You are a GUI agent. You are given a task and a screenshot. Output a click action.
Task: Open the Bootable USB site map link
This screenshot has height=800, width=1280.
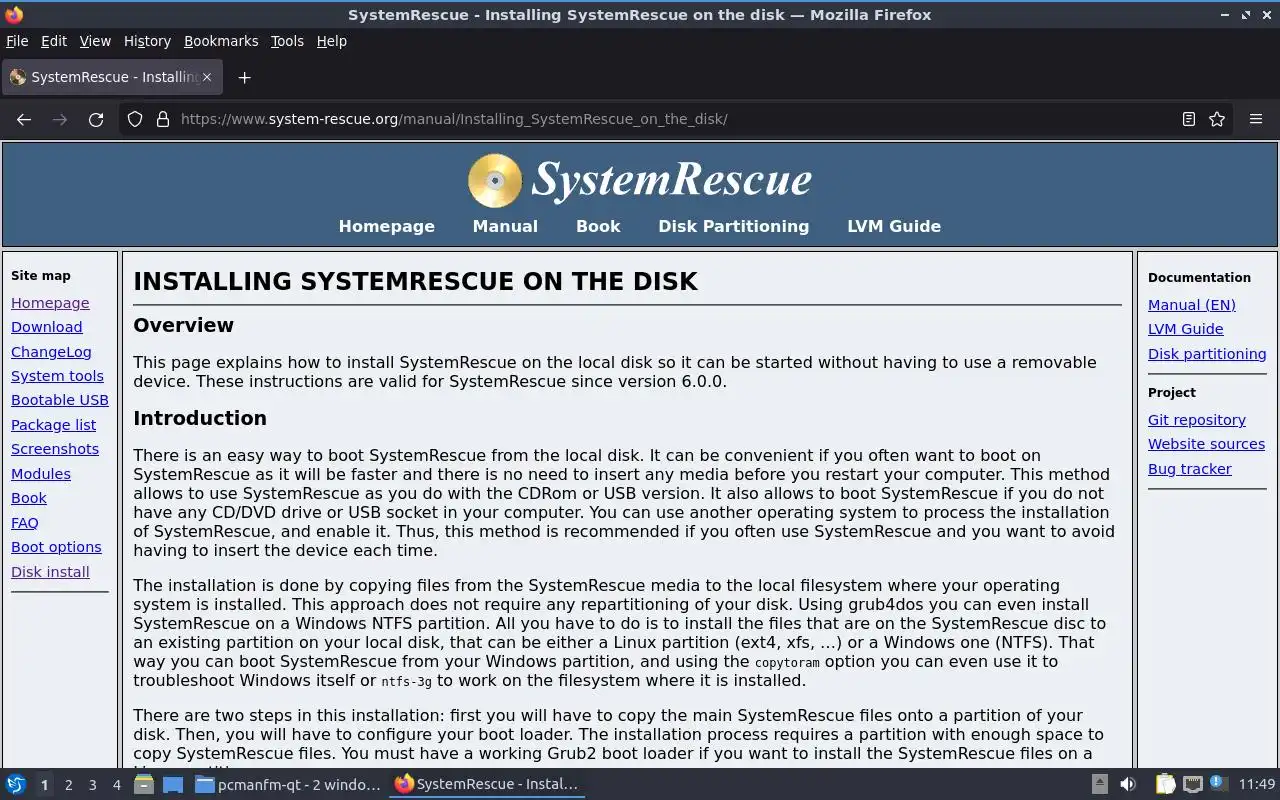tap(60, 400)
